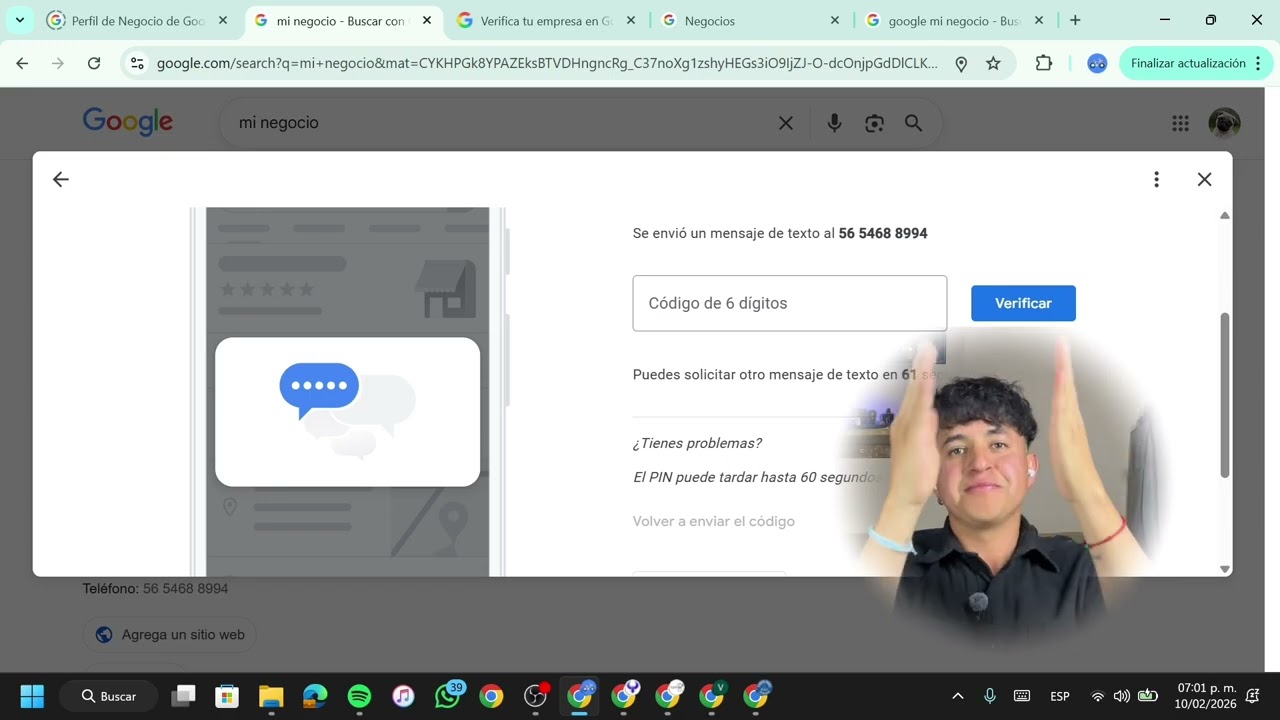Click Volver a enviar el código

click(x=713, y=521)
